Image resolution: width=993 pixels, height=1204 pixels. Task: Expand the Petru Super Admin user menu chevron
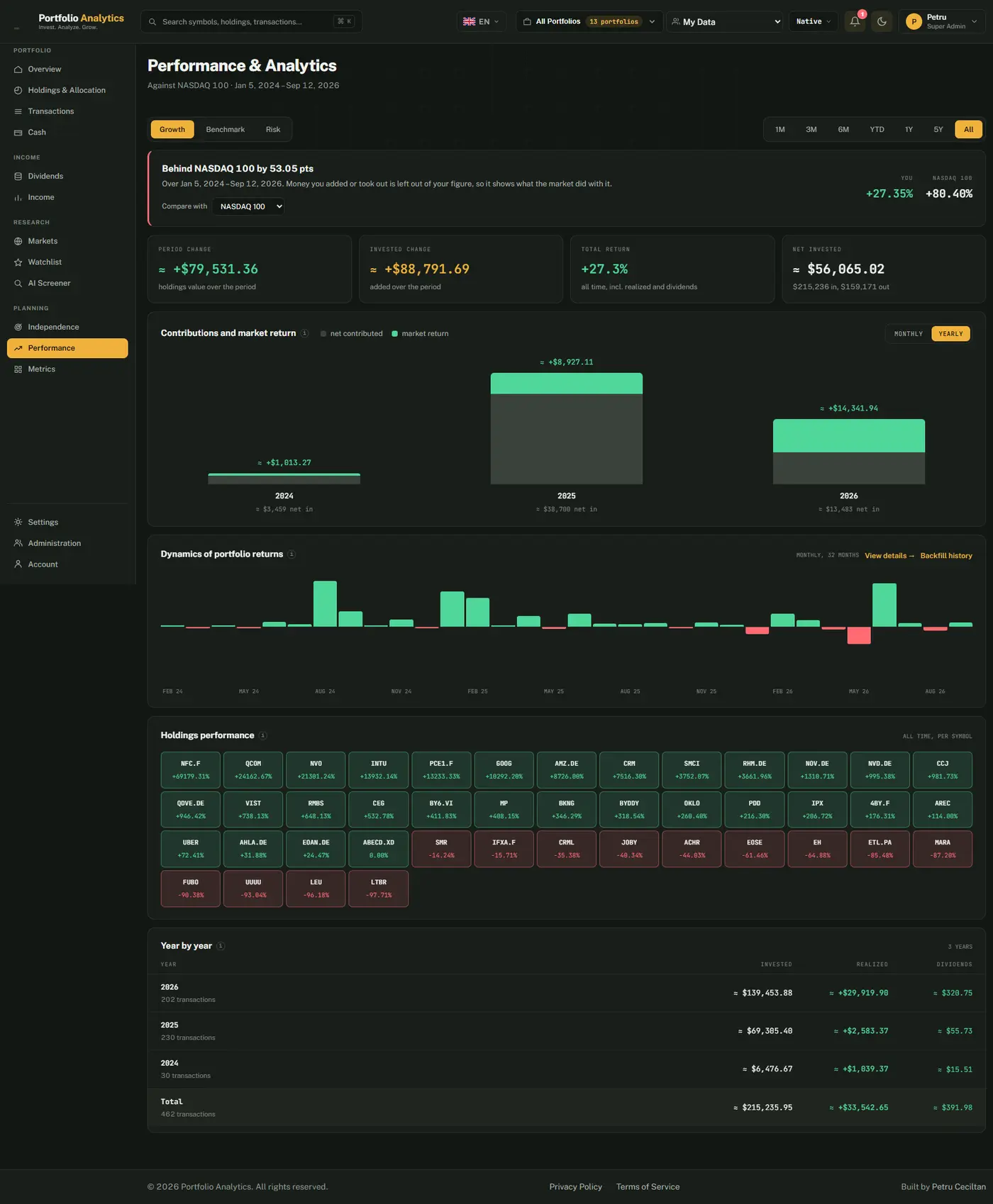pyautogui.click(x=974, y=22)
